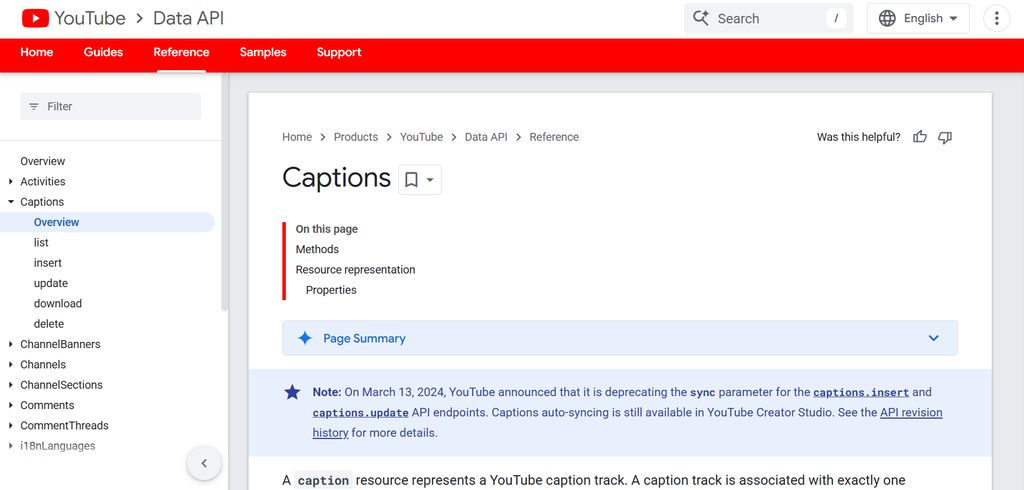Image resolution: width=1024 pixels, height=490 pixels.
Task: Expand the ChannelSections tree arrow
Action: [10, 385]
